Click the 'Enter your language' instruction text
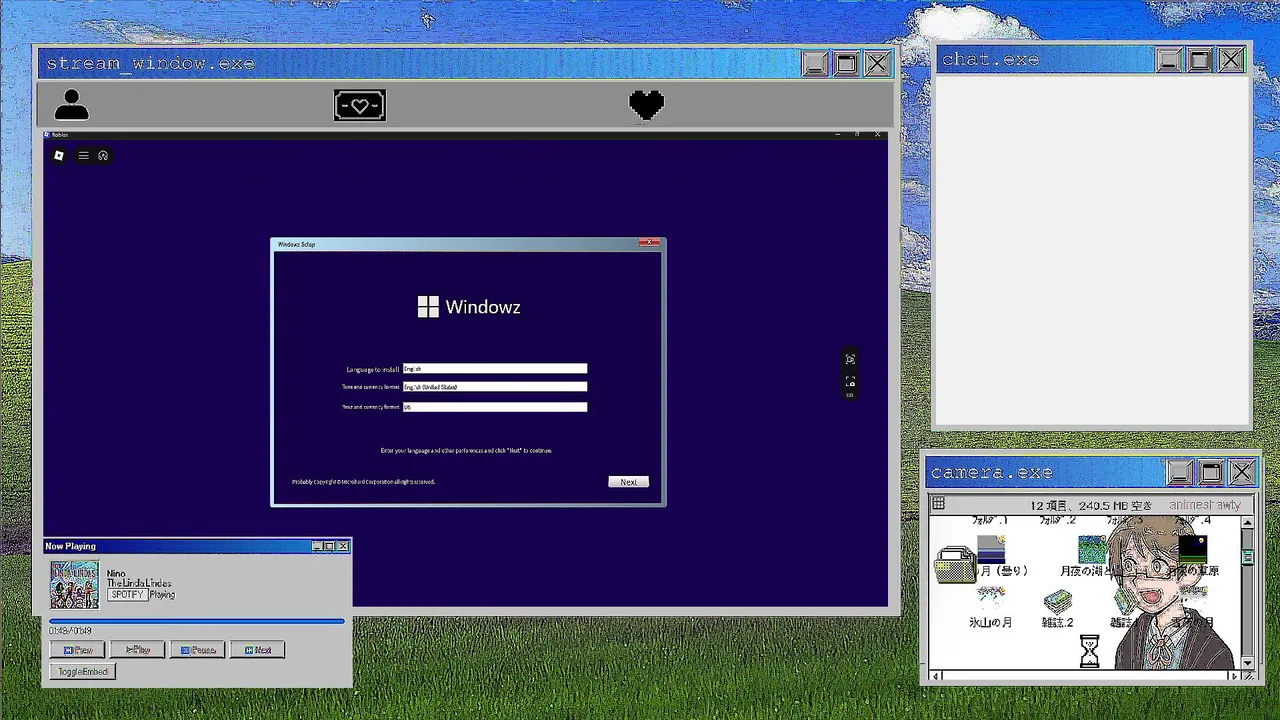The image size is (1280, 720). click(x=466, y=451)
